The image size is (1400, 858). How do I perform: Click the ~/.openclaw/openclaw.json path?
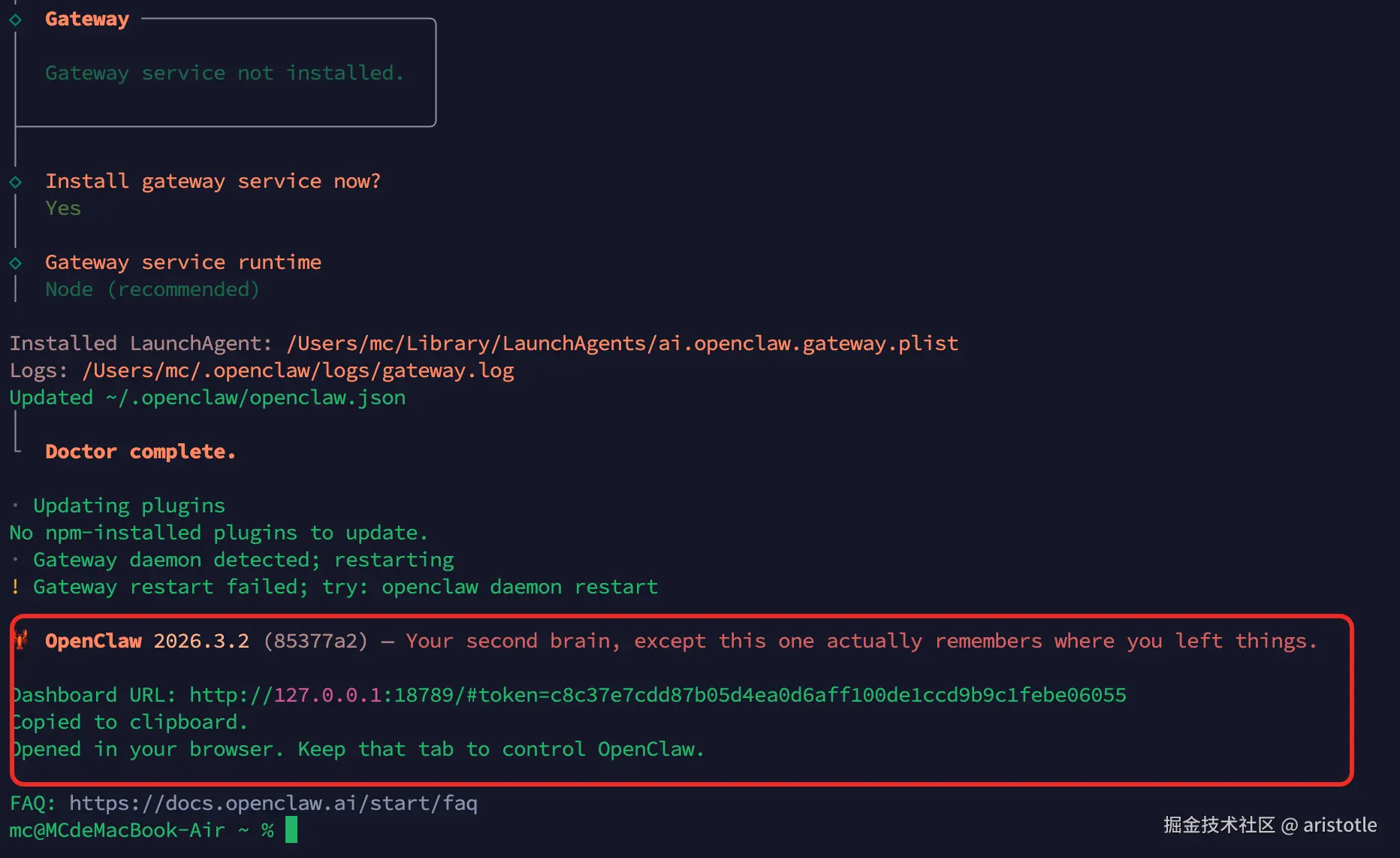(255, 397)
